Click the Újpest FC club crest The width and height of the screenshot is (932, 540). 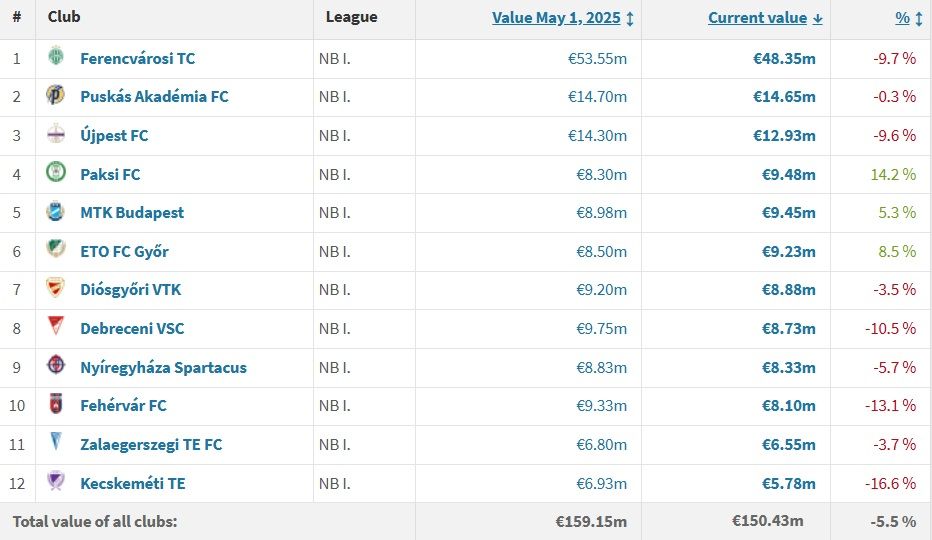click(x=56, y=134)
